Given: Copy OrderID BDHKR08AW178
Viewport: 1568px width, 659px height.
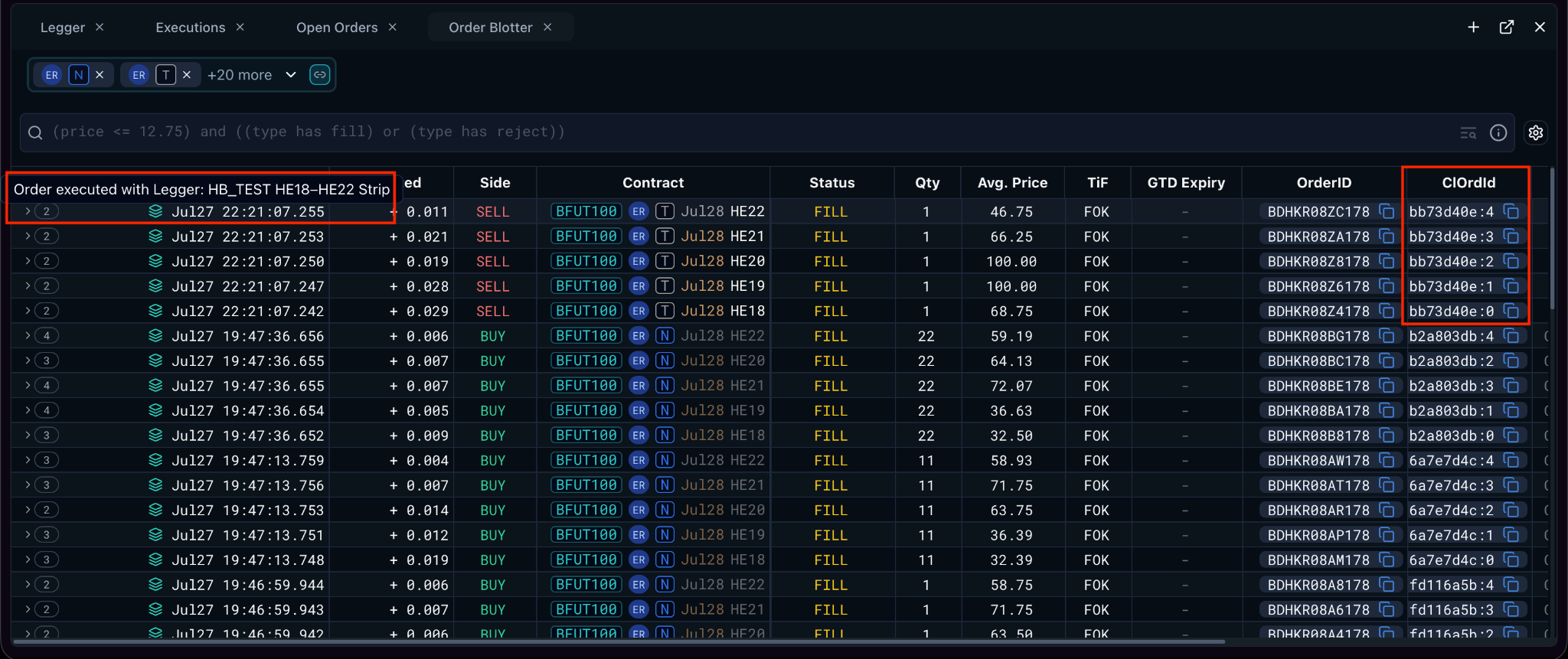Looking at the screenshot, I should pyautogui.click(x=1387, y=460).
